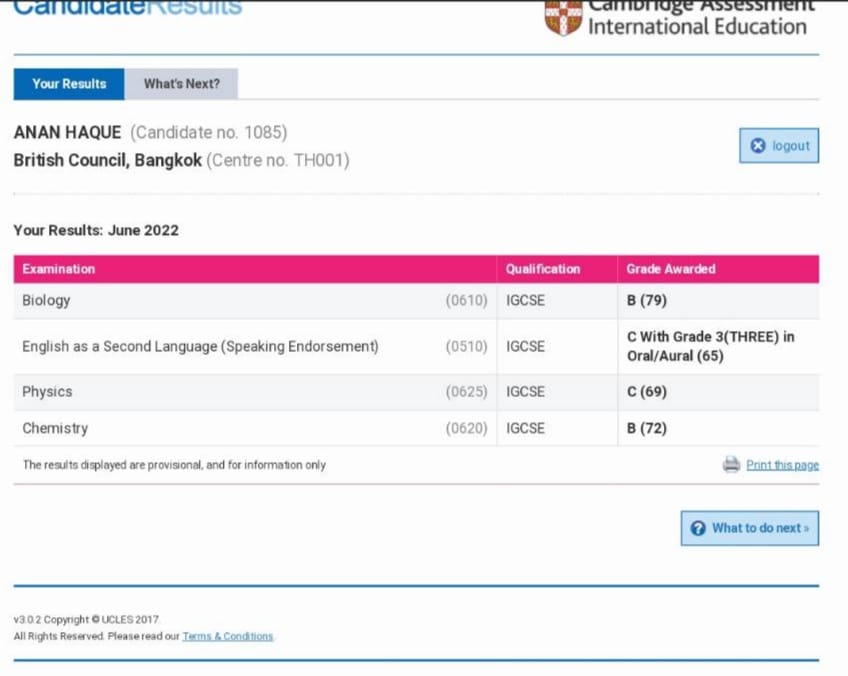Click the British Council, Bangkok centre name

pyautogui.click(x=108, y=161)
